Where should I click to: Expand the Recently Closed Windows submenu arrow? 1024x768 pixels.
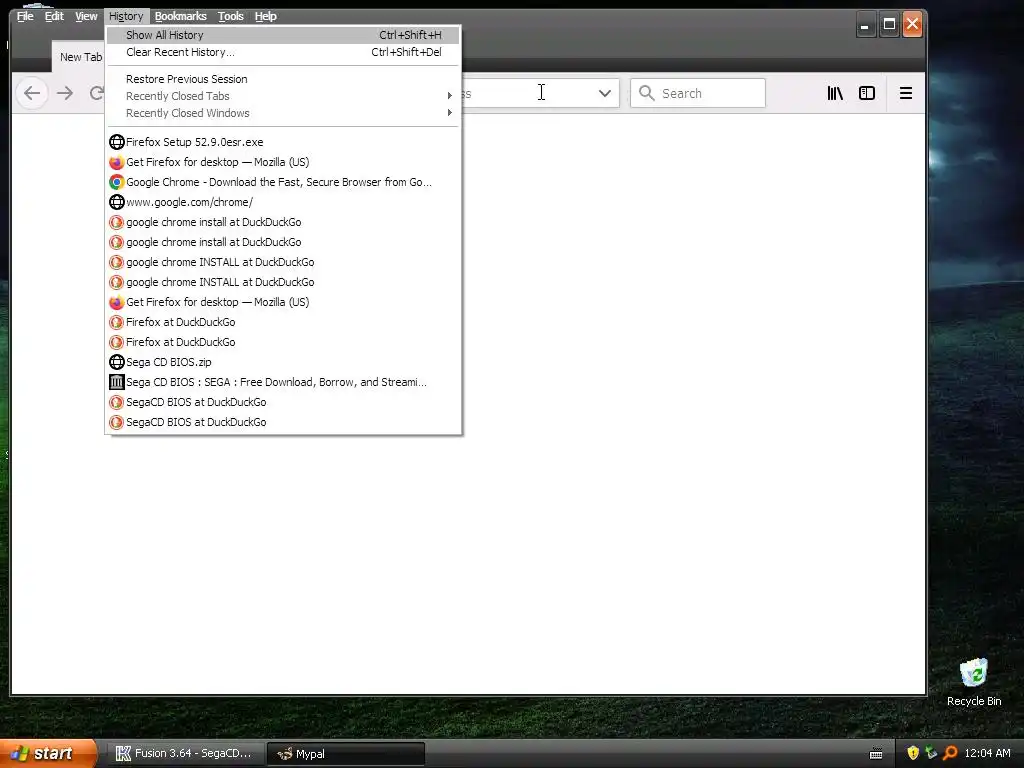coord(449,113)
